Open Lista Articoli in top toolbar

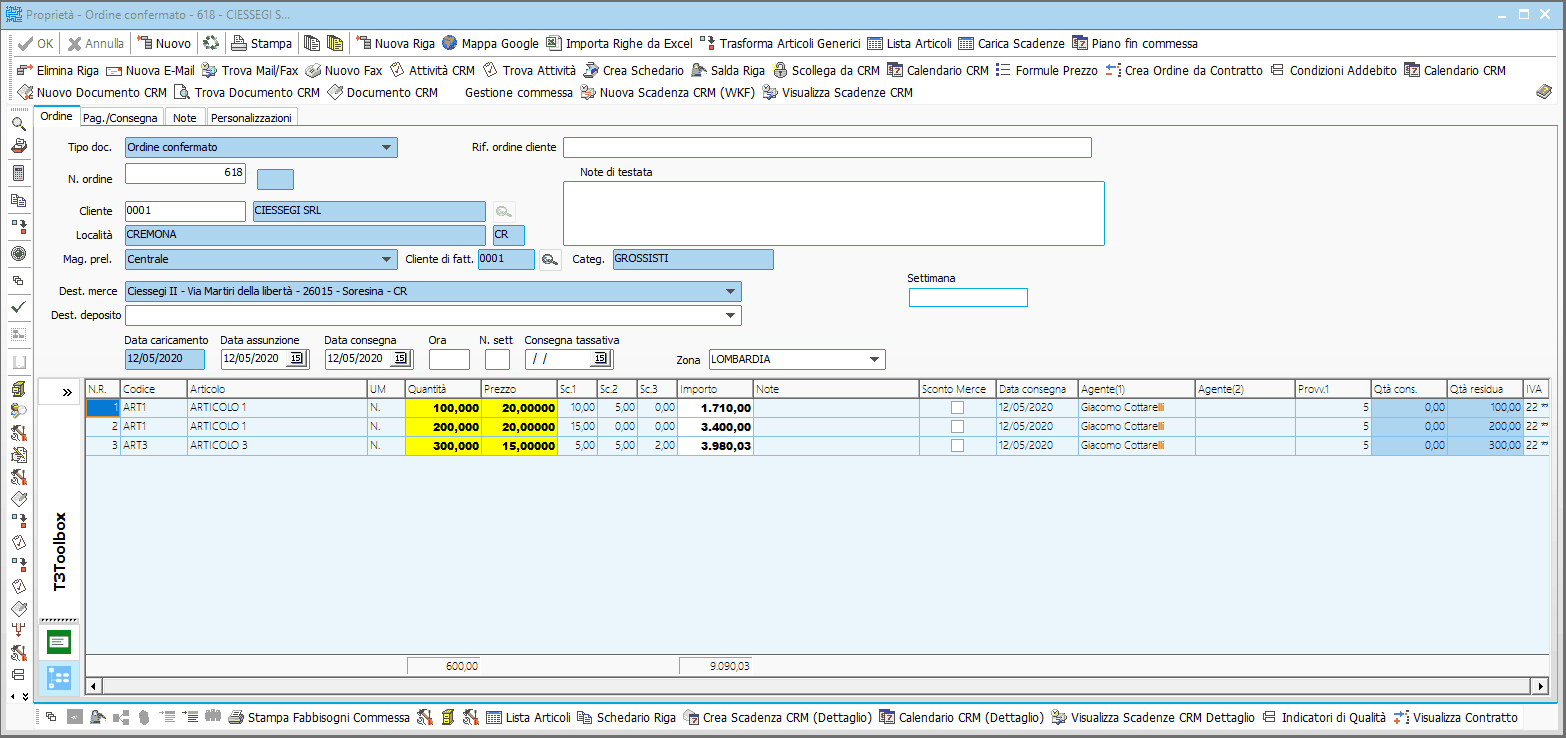coord(909,44)
